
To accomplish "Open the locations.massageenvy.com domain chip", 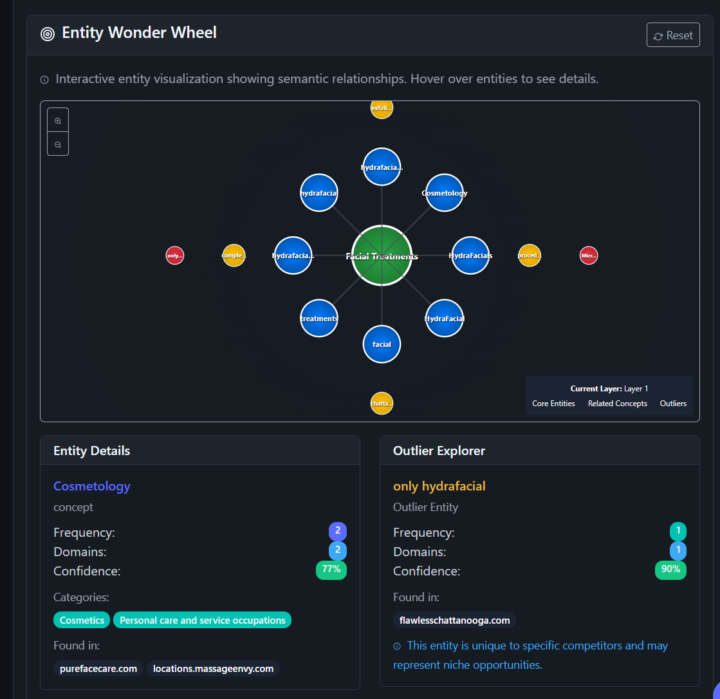I will pos(215,668).
